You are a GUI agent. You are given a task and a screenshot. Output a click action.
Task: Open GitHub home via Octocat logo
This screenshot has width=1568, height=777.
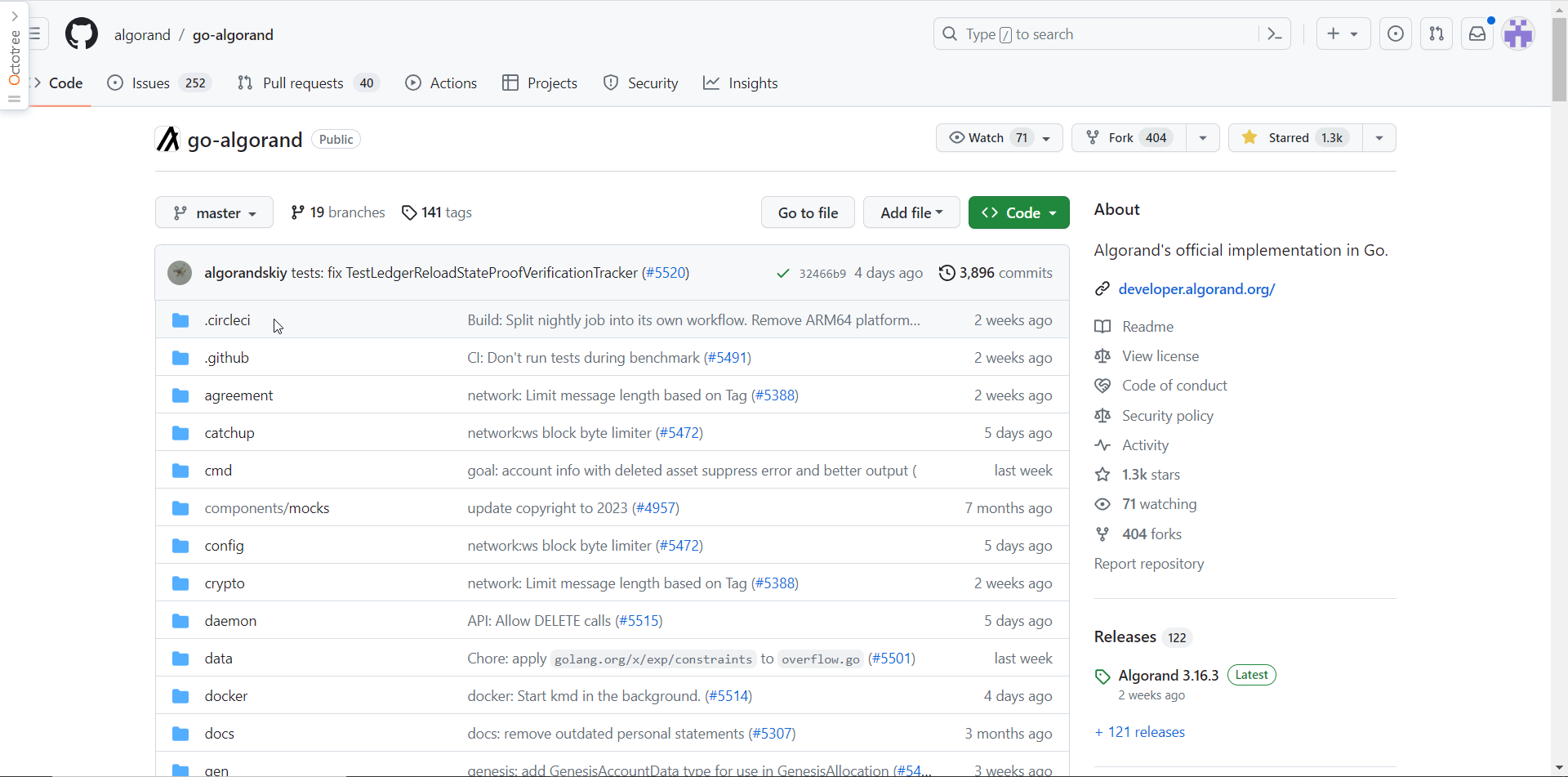tap(82, 34)
